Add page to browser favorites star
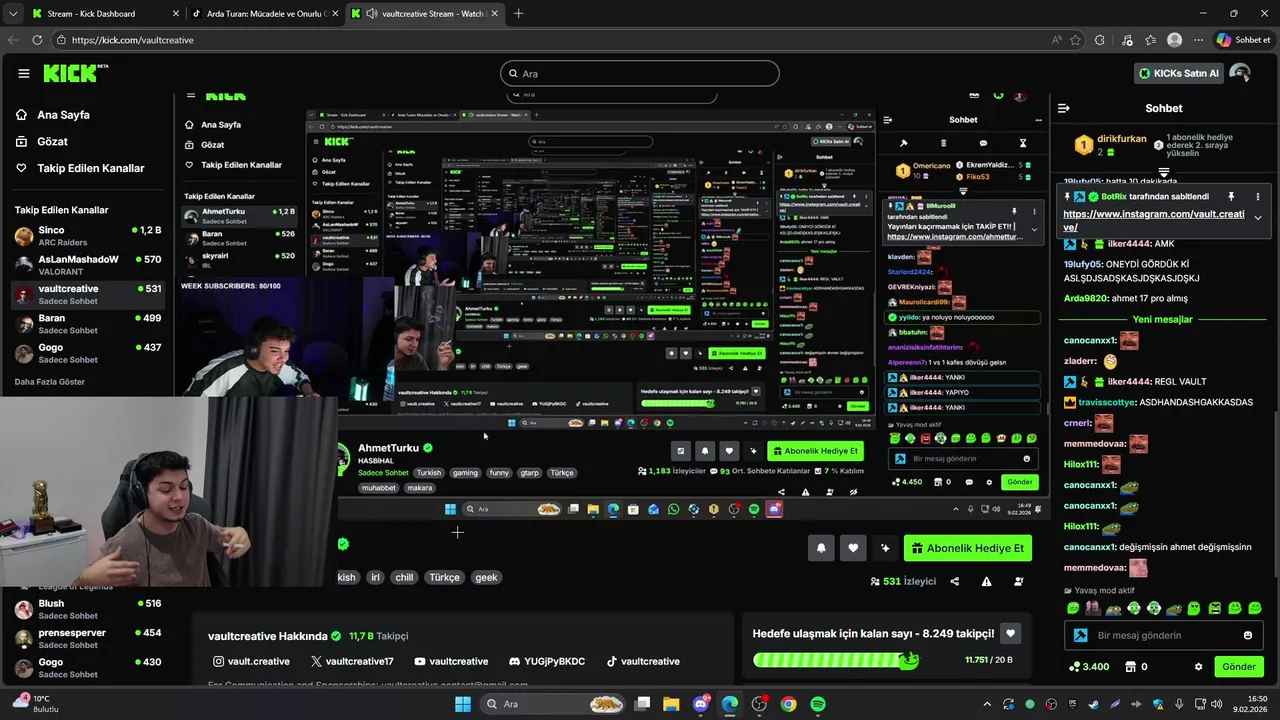The width and height of the screenshot is (1280, 720). click(1076, 40)
